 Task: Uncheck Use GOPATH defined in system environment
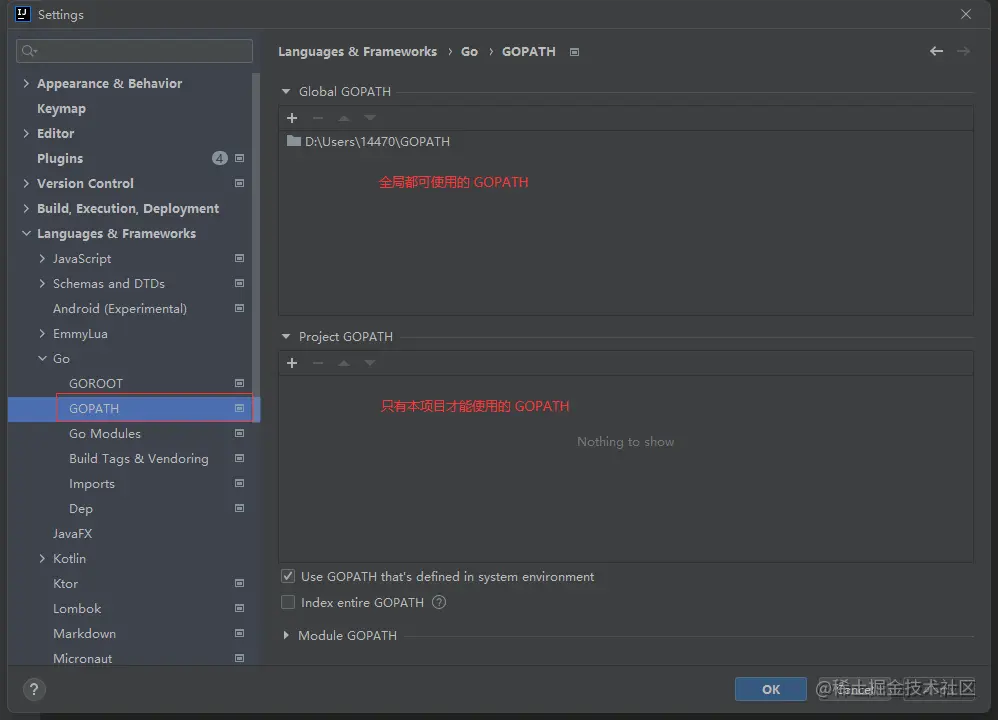point(288,576)
